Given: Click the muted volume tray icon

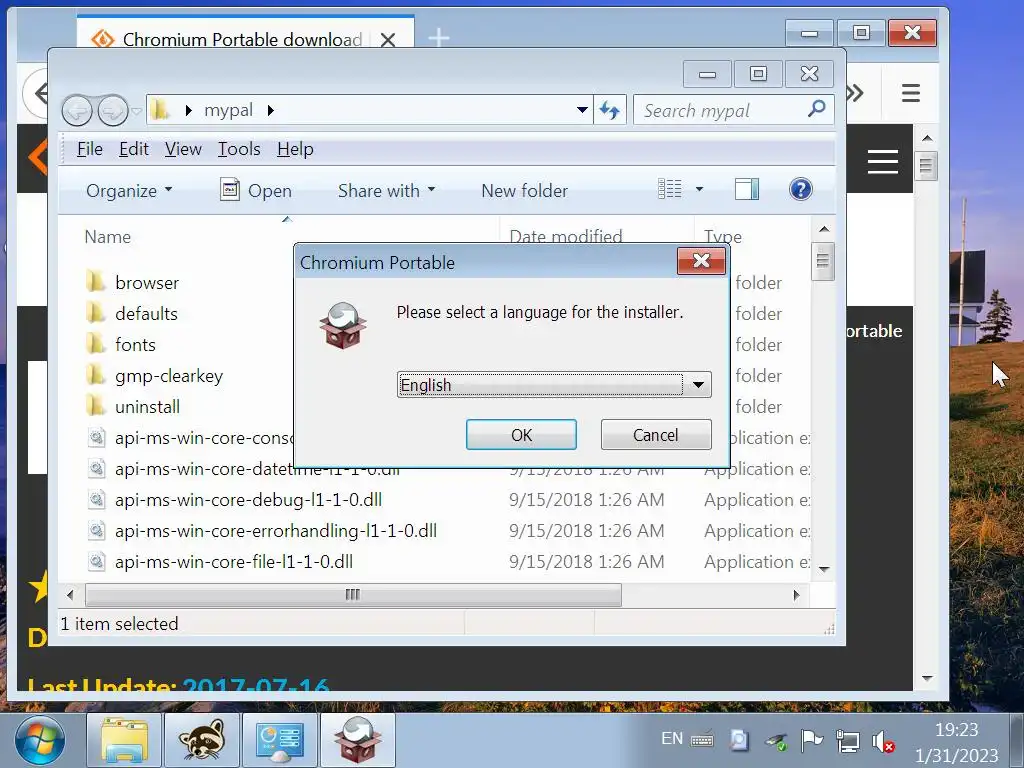Looking at the screenshot, I should 882,741.
